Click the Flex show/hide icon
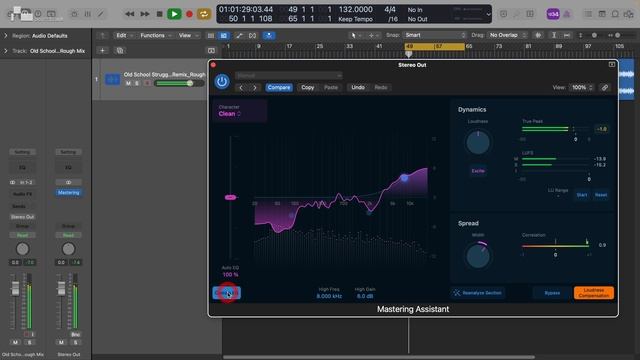The height and width of the screenshot is (360, 640). click(252, 36)
